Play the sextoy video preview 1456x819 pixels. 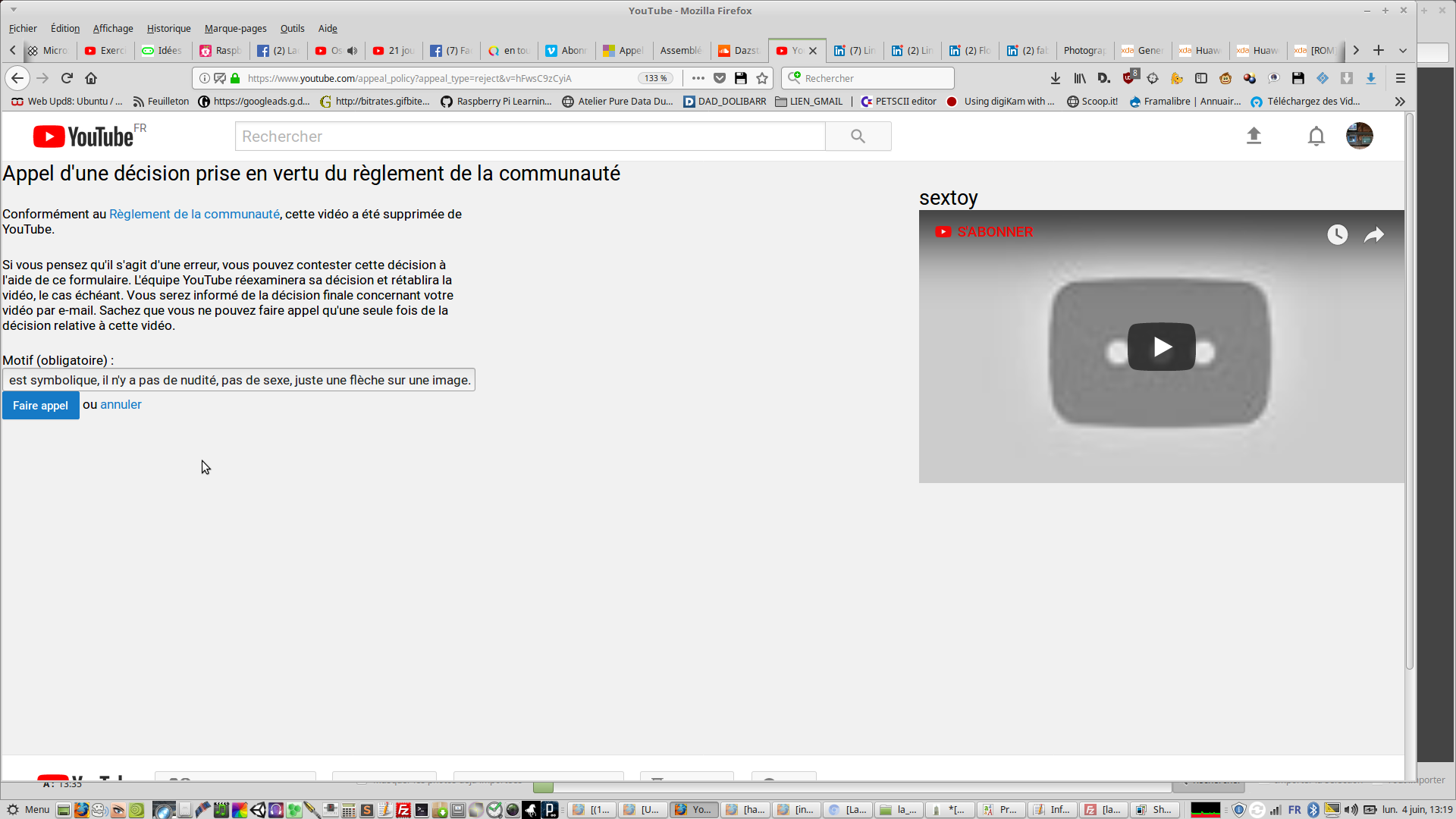tap(1161, 347)
